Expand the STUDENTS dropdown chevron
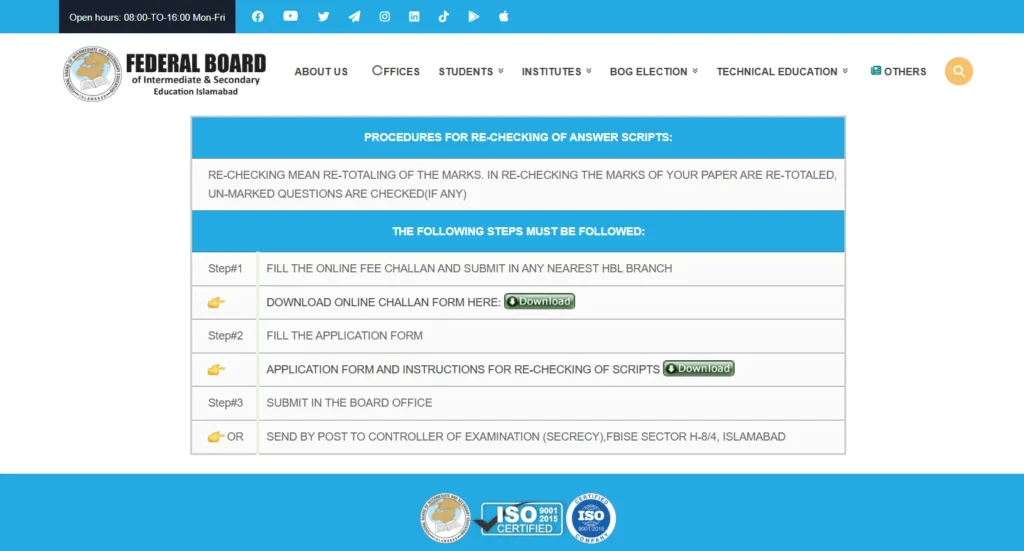Image resolution: width=1024 pixels, height=551 pixels. [x=501, y=71]
